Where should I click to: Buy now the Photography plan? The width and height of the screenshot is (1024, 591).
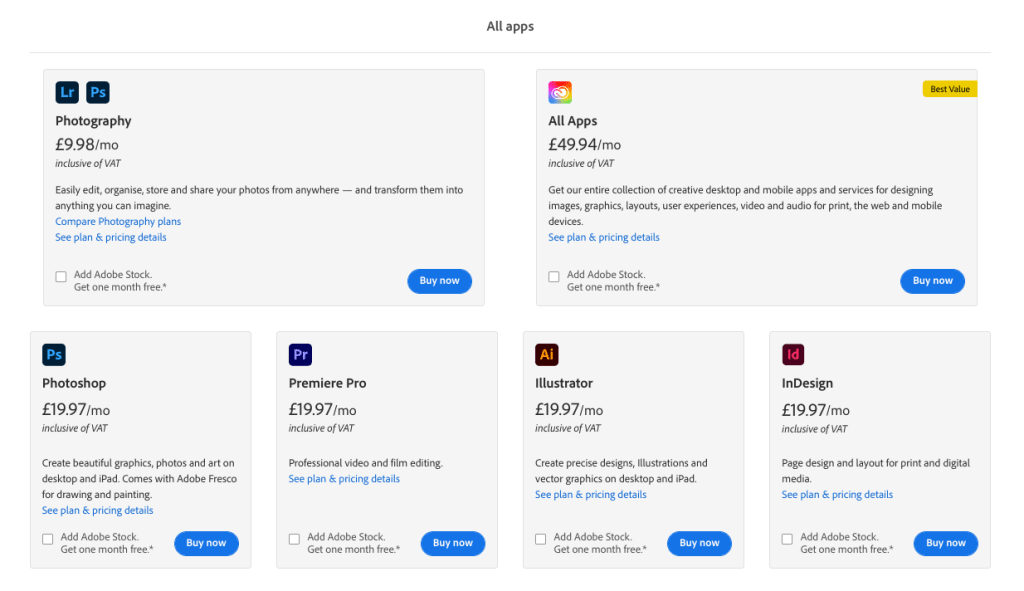[x=440, y=281]
